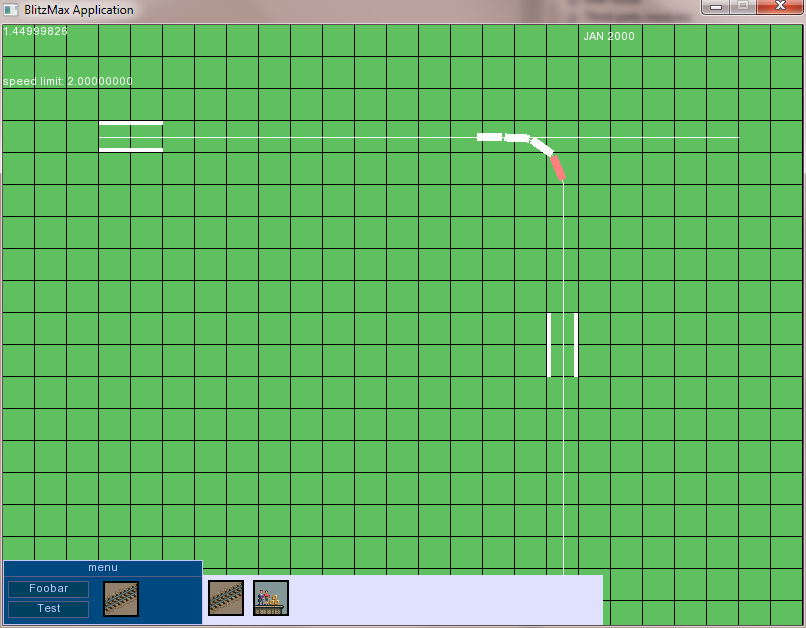Click the angled white wagon behind the locomotive
Viewport: 806px width, 628px height.
coord(541,147)
